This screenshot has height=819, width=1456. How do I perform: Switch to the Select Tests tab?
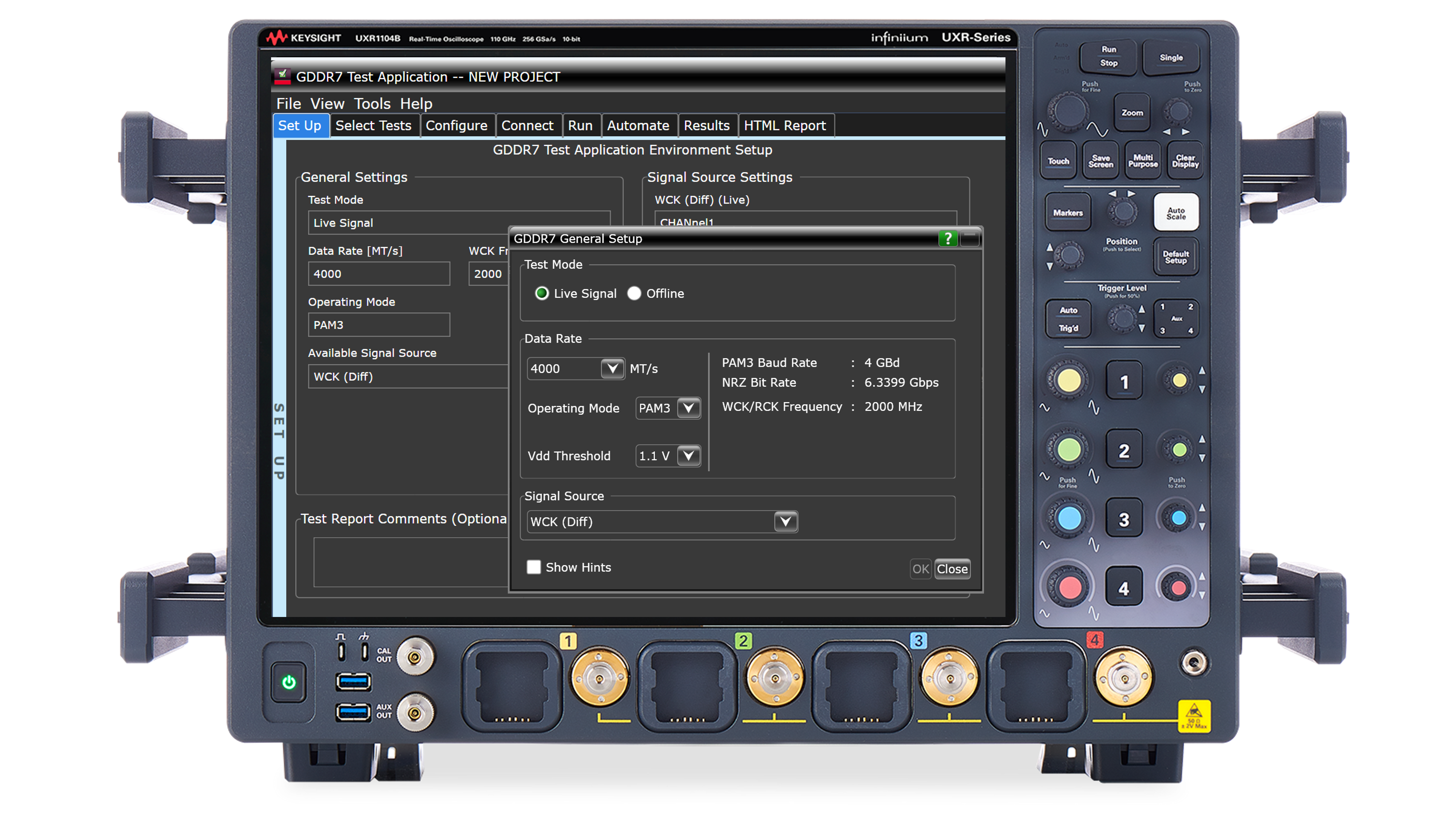373,126
